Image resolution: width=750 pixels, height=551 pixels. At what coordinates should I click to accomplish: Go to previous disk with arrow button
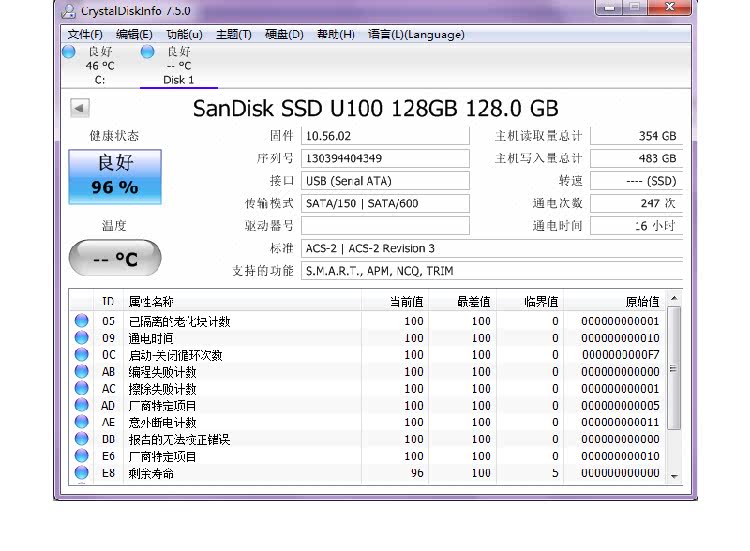(x=79, y=108)
